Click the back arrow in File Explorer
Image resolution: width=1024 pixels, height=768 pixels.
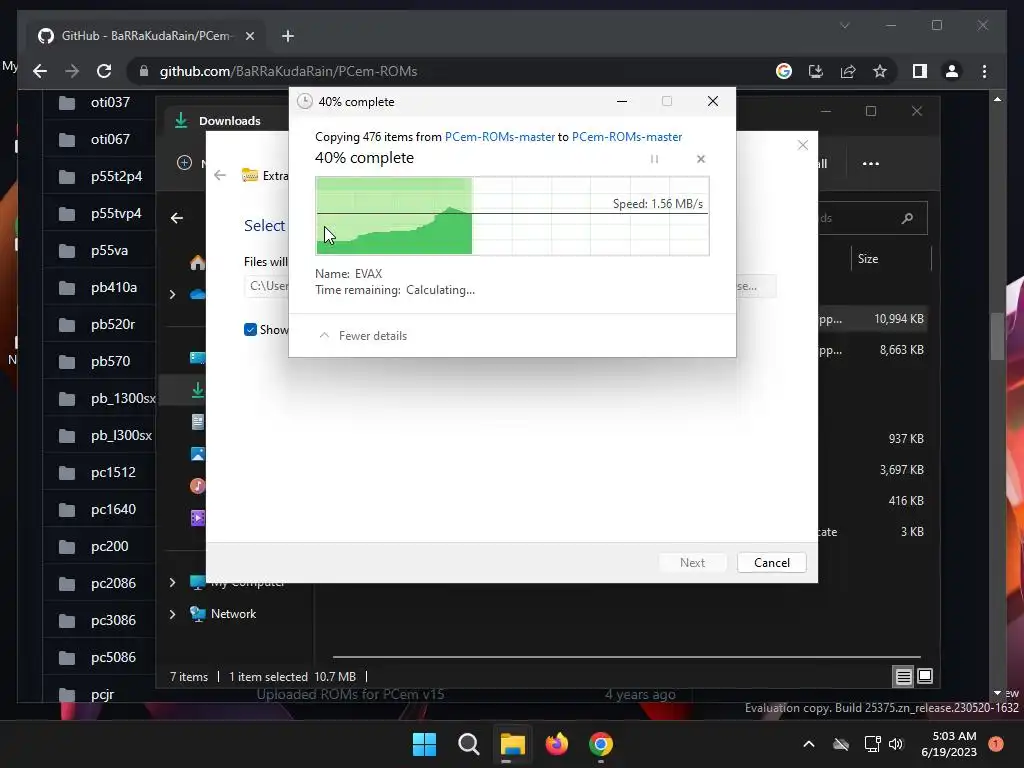pyautogui.click(x=177, y=218)
